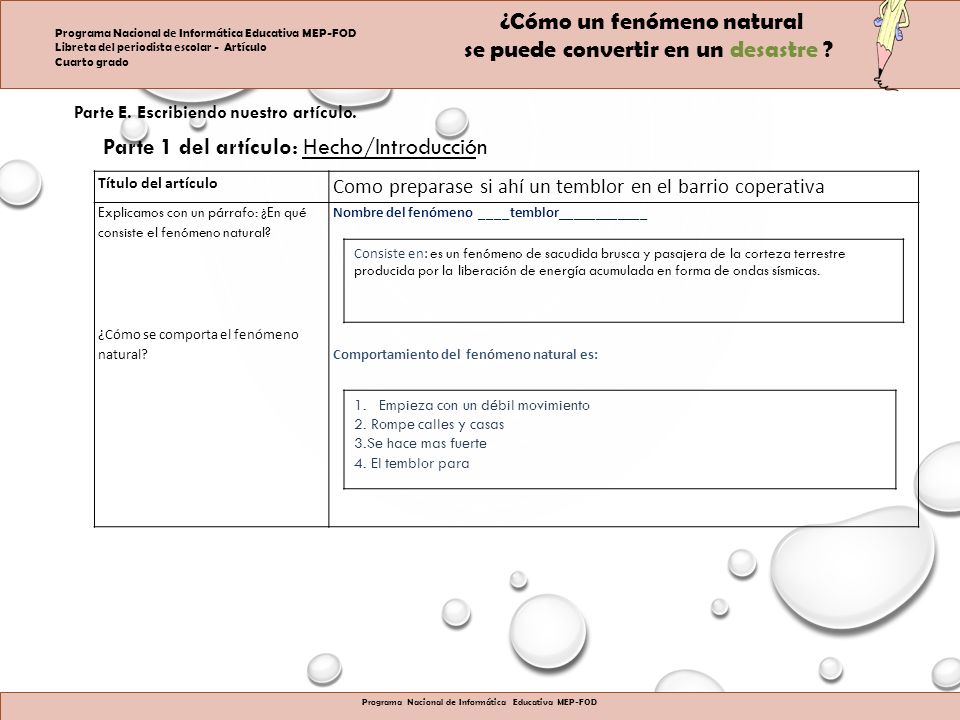Click the green word 'desastre'

coord(773,50)
